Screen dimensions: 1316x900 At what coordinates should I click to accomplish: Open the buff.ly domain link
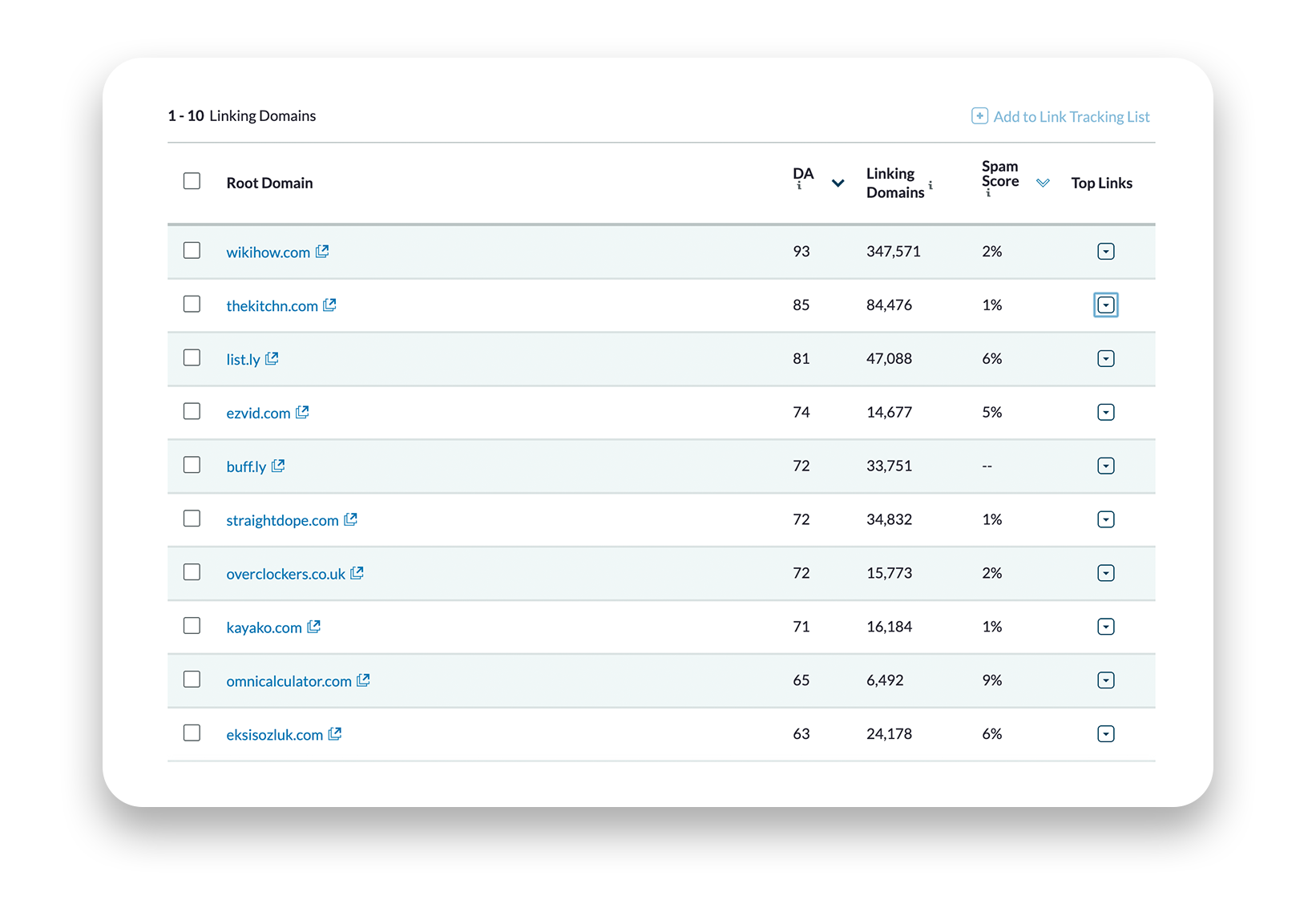[x=246, y=467]
